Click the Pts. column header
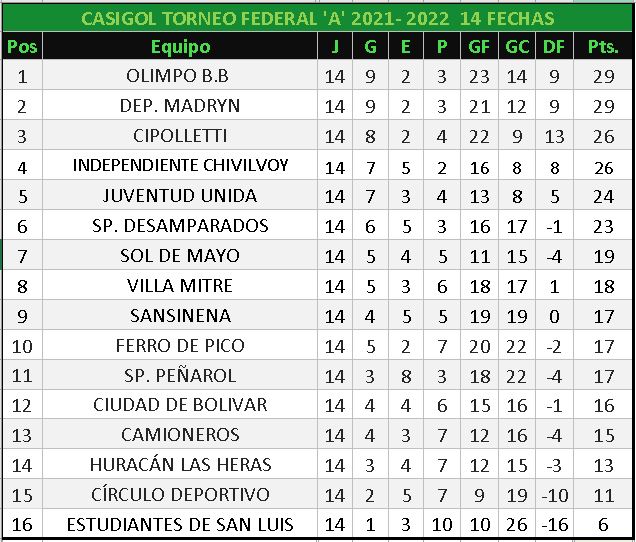 603,47
